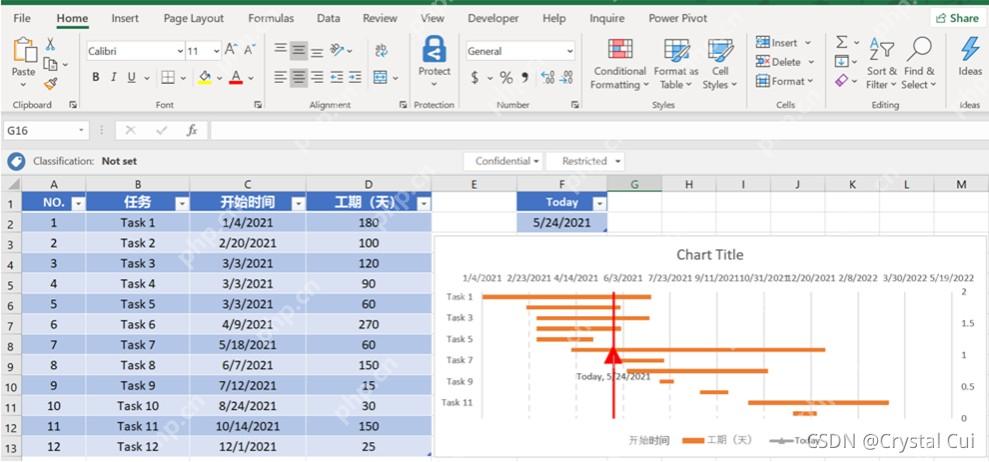
Task: Open Conditional Formatting menu
Action: pos(620,63)
